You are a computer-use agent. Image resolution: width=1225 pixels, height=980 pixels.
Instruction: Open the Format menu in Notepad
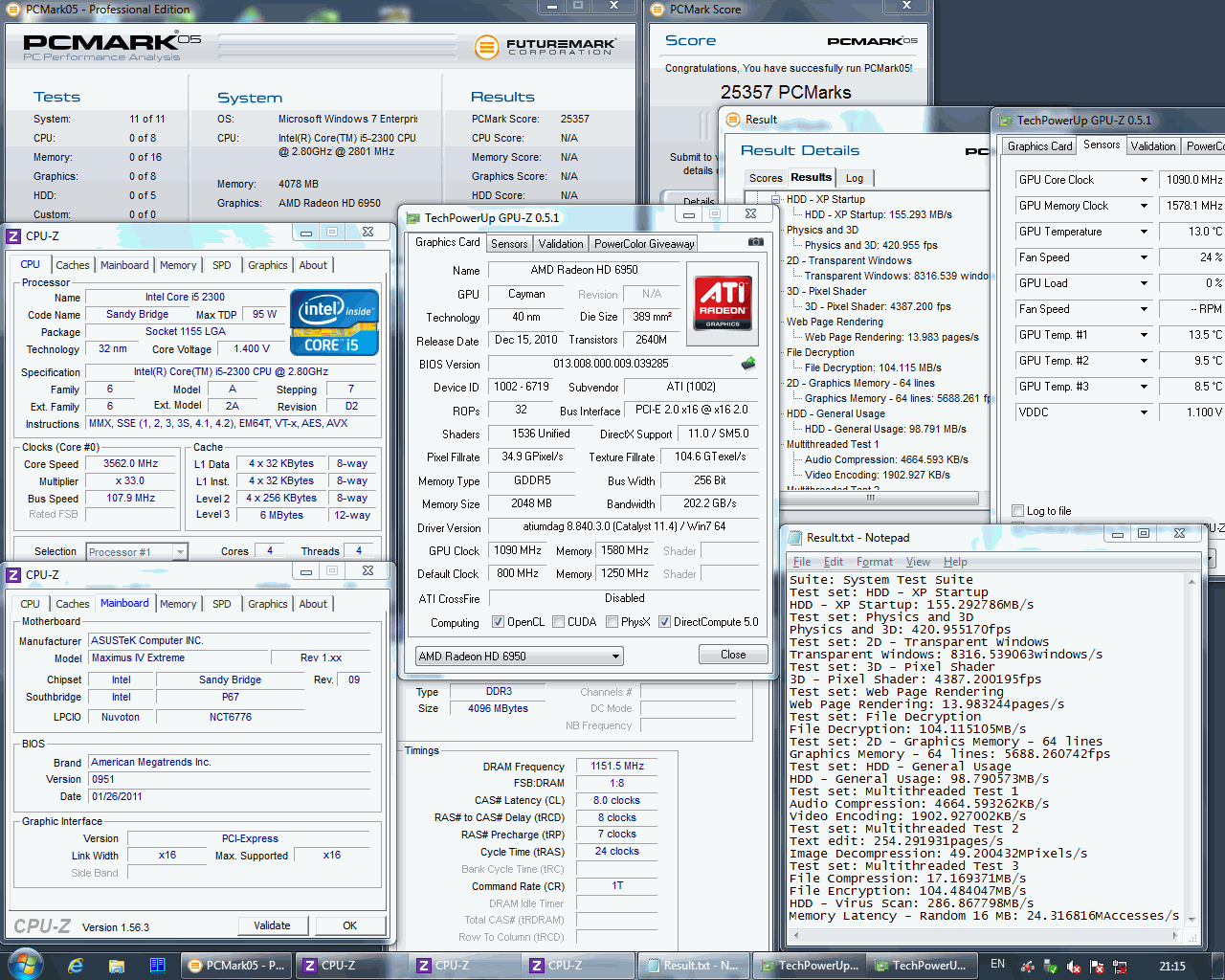[875, 562]
